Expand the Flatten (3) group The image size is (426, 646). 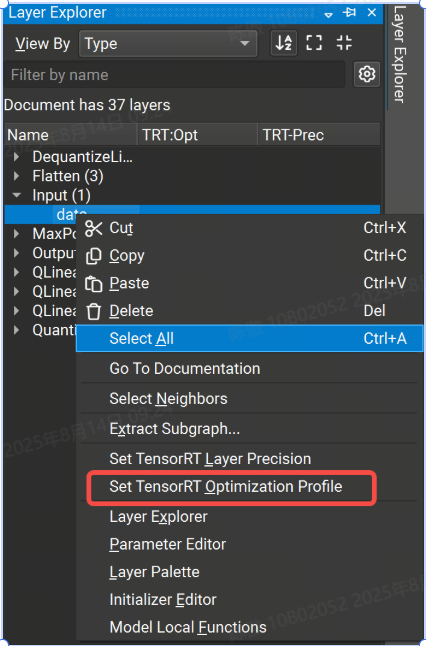coord(16,176)
